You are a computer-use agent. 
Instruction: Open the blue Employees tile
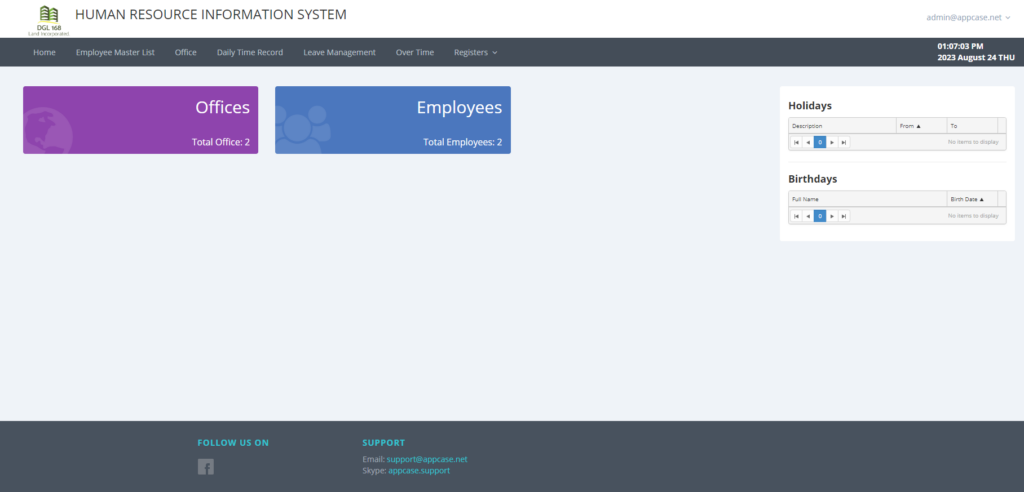coord(392,120)
